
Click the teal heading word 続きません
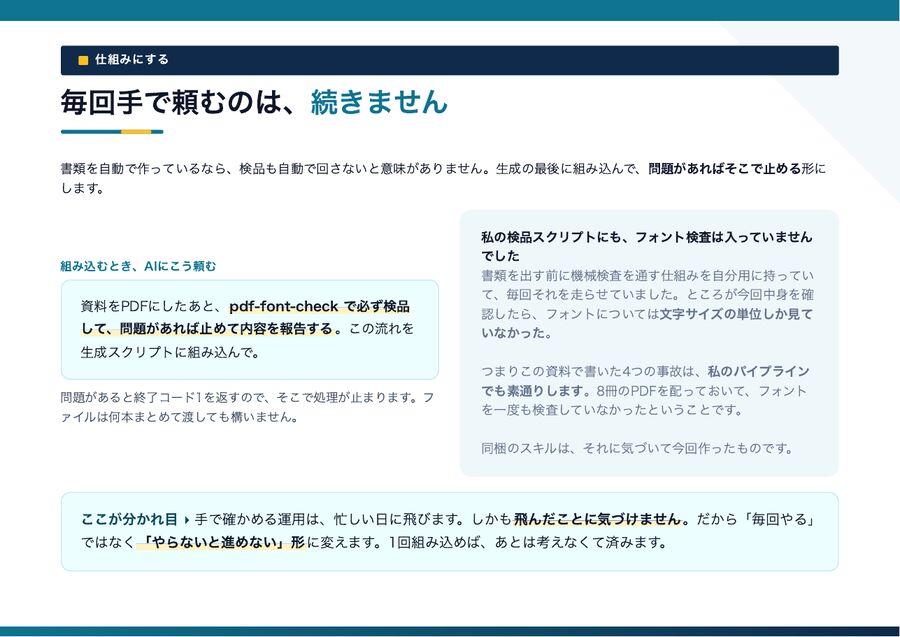(x=379, y=103)
